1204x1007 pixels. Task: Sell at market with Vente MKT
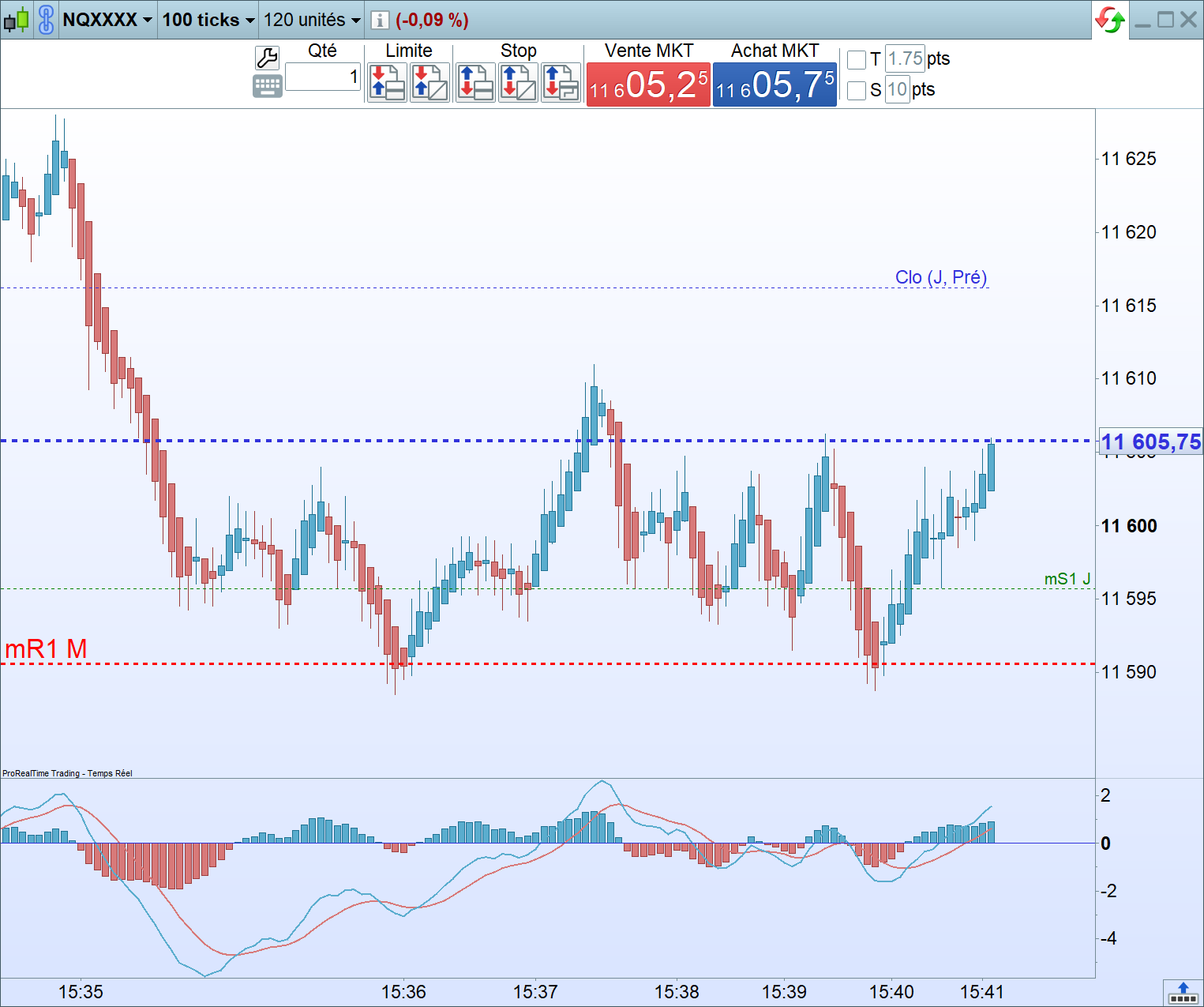pos(648,85)
